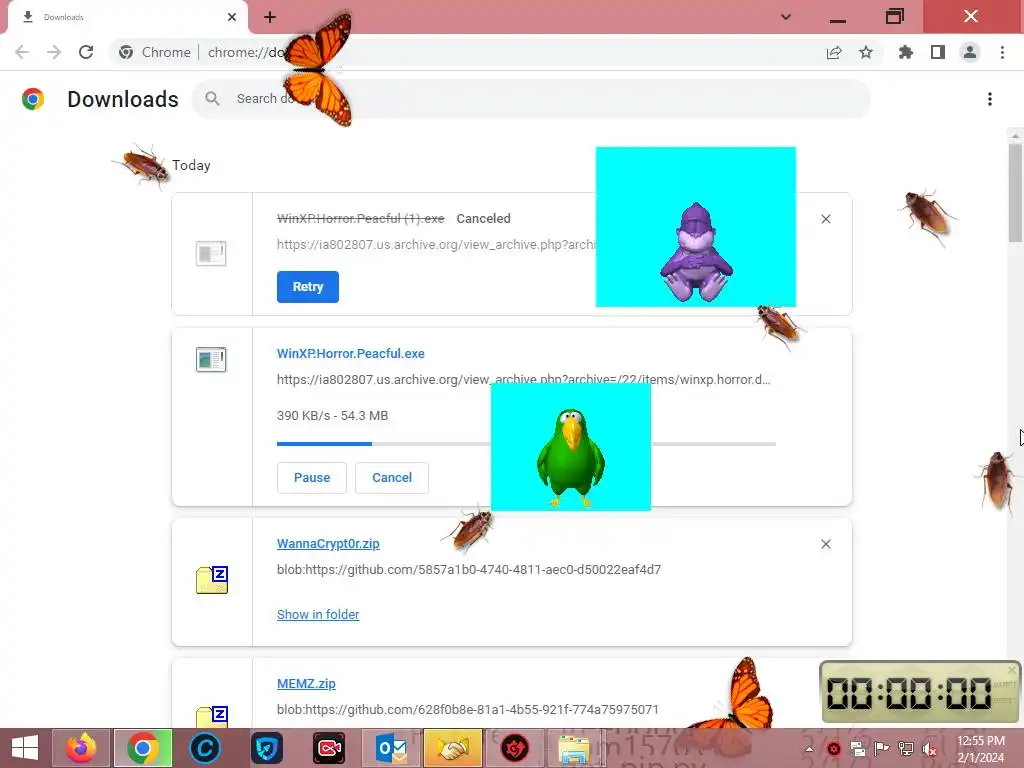Toggle the side panel icon
The width and height of the screenshot is (1024, 768).
click(x=938, y=52)
